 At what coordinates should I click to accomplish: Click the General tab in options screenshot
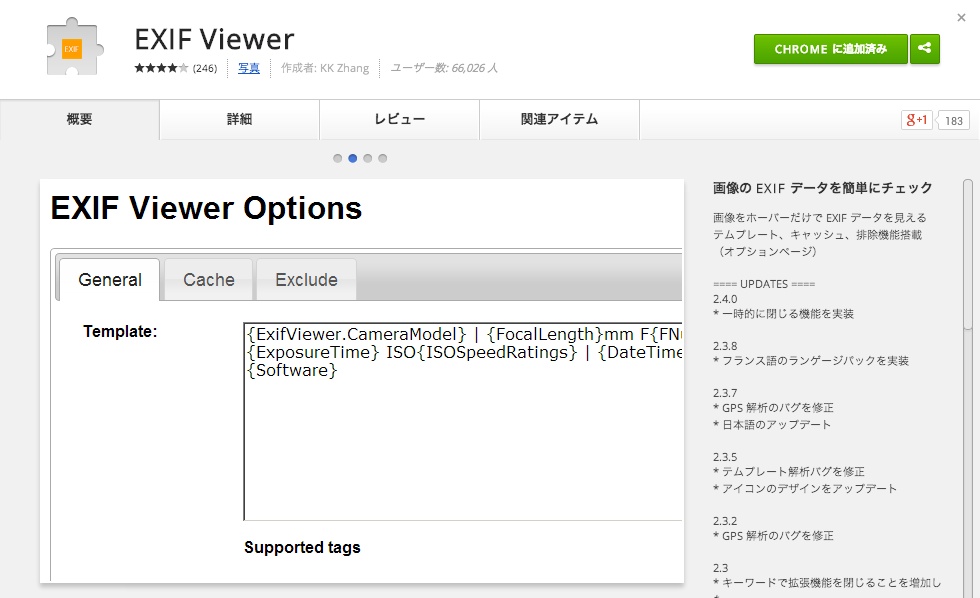(x=109, y=279)
